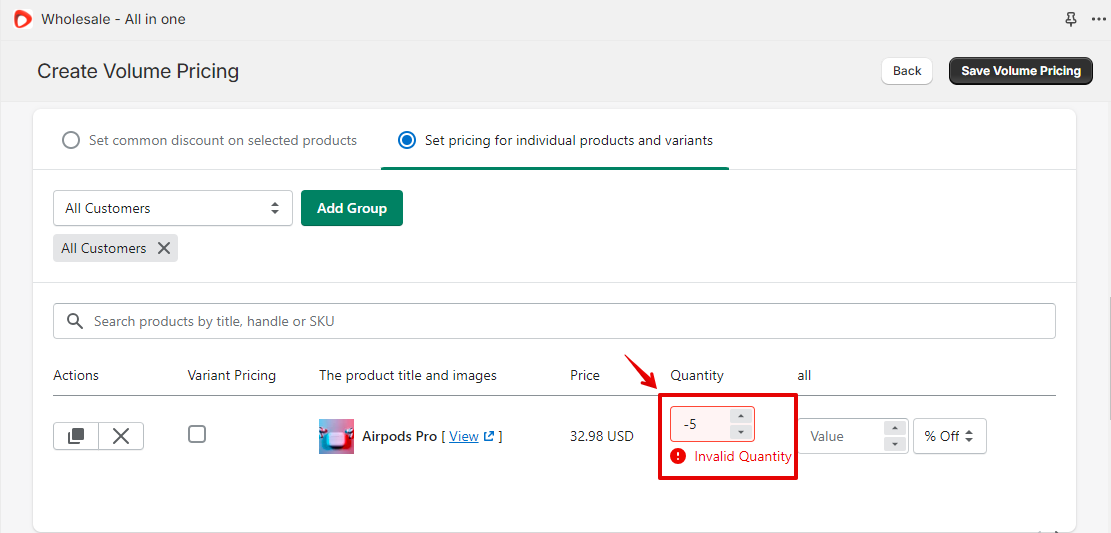Decrease the discount value with down arrow
The height and width of the screenshot is (533, 1111).
[895, 444]
